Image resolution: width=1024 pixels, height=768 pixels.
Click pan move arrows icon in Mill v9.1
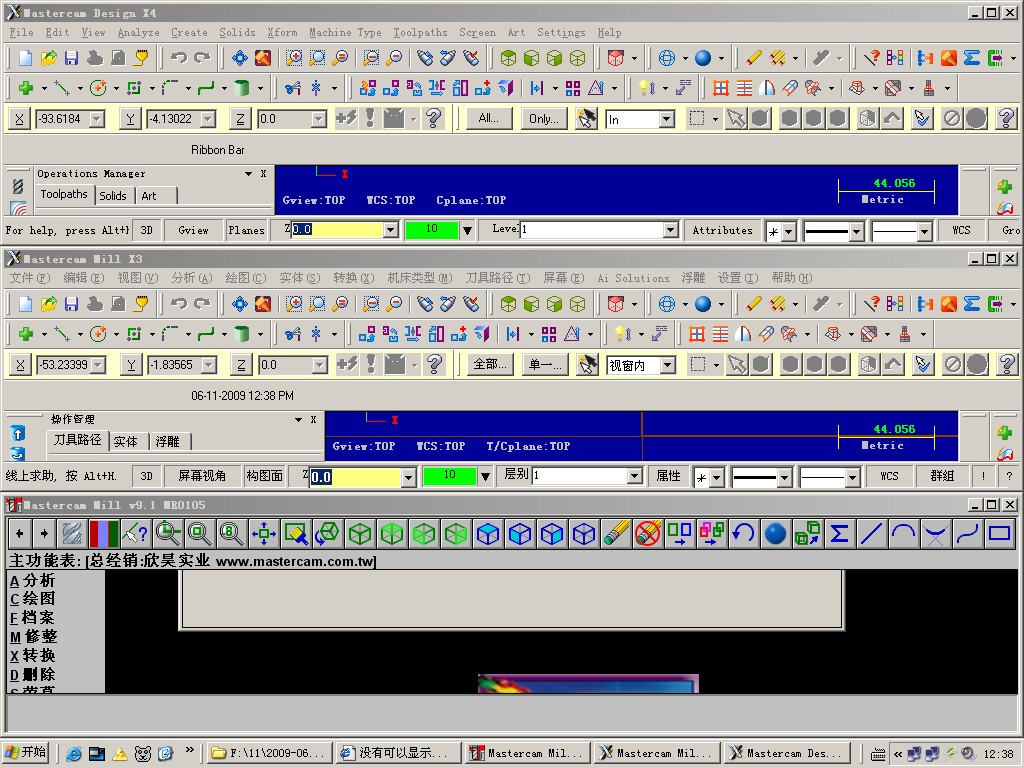click(264, 534)
